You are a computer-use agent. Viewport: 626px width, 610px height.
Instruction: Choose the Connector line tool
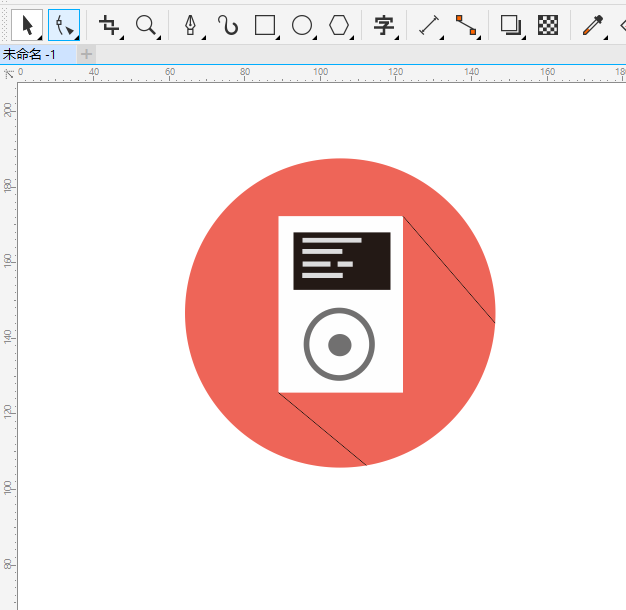coord(466,25)
